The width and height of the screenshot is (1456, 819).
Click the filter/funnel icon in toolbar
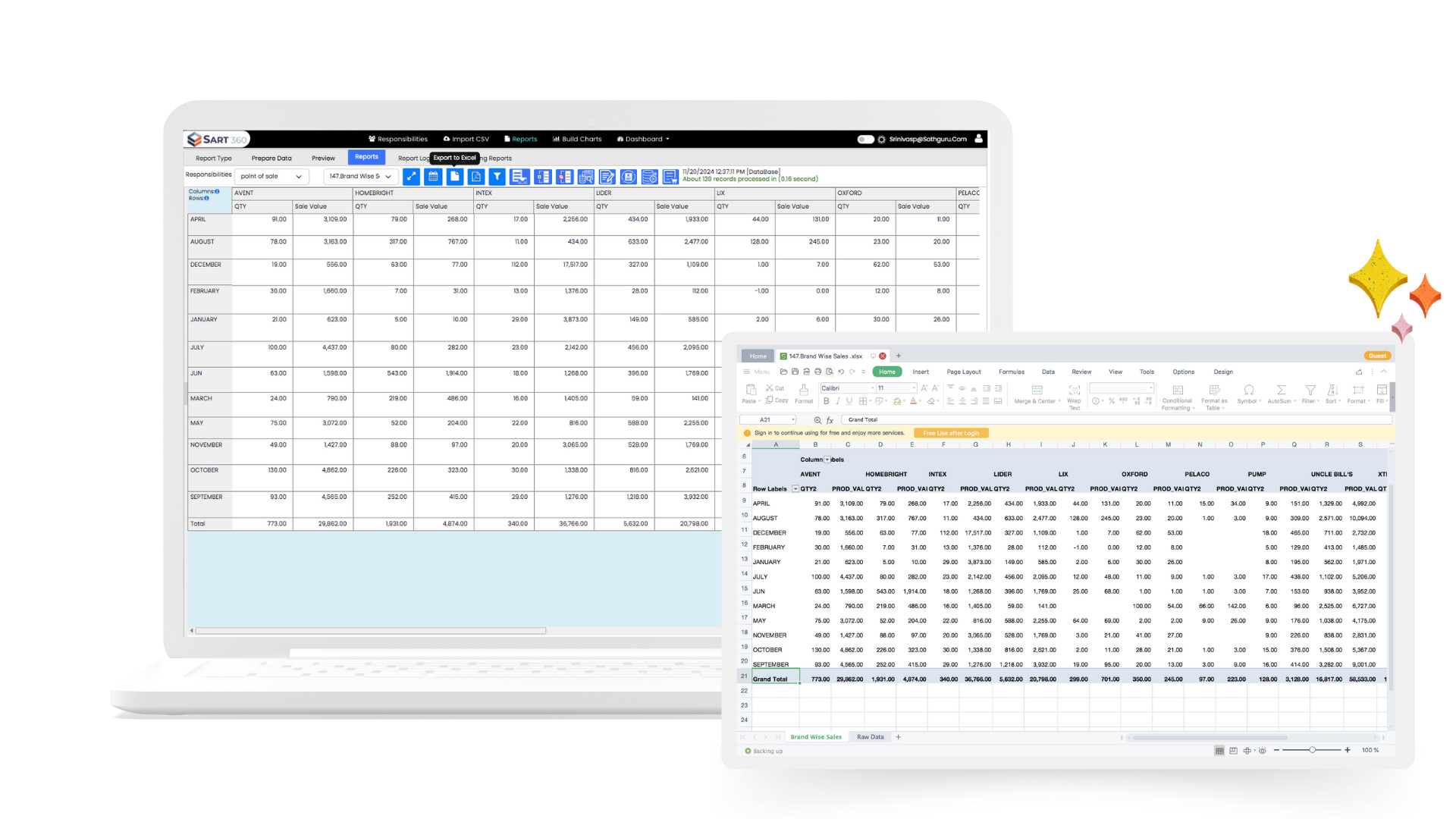[x=498, y=176]
